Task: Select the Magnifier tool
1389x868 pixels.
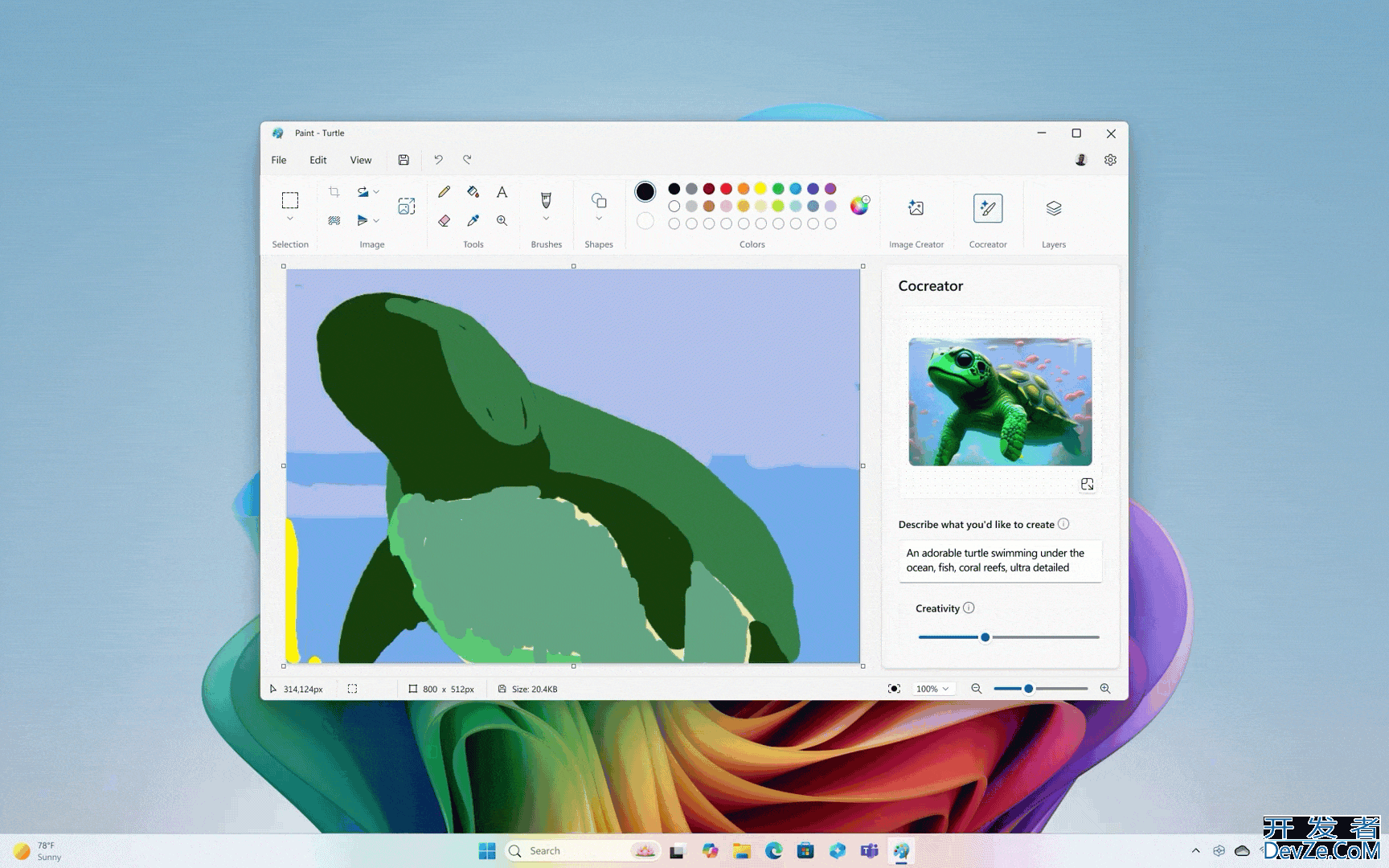Action: 502,220
